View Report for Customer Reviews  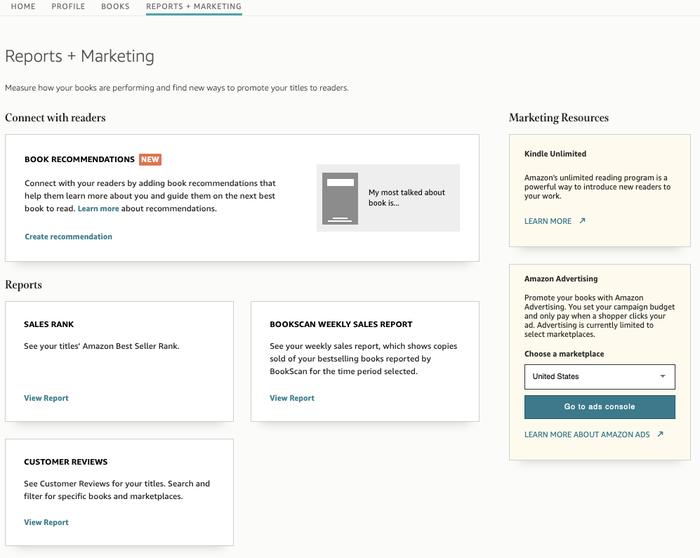click(x=46, y=522)
